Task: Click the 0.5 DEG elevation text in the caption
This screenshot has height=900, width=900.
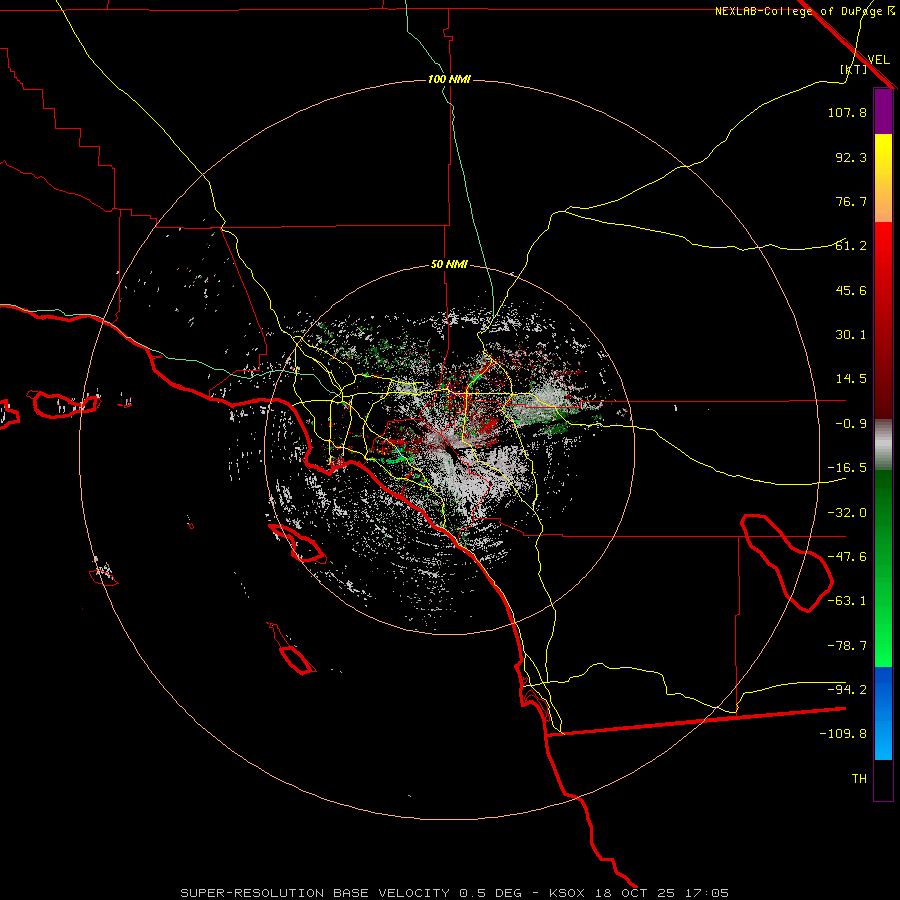Action: point(491,893)
